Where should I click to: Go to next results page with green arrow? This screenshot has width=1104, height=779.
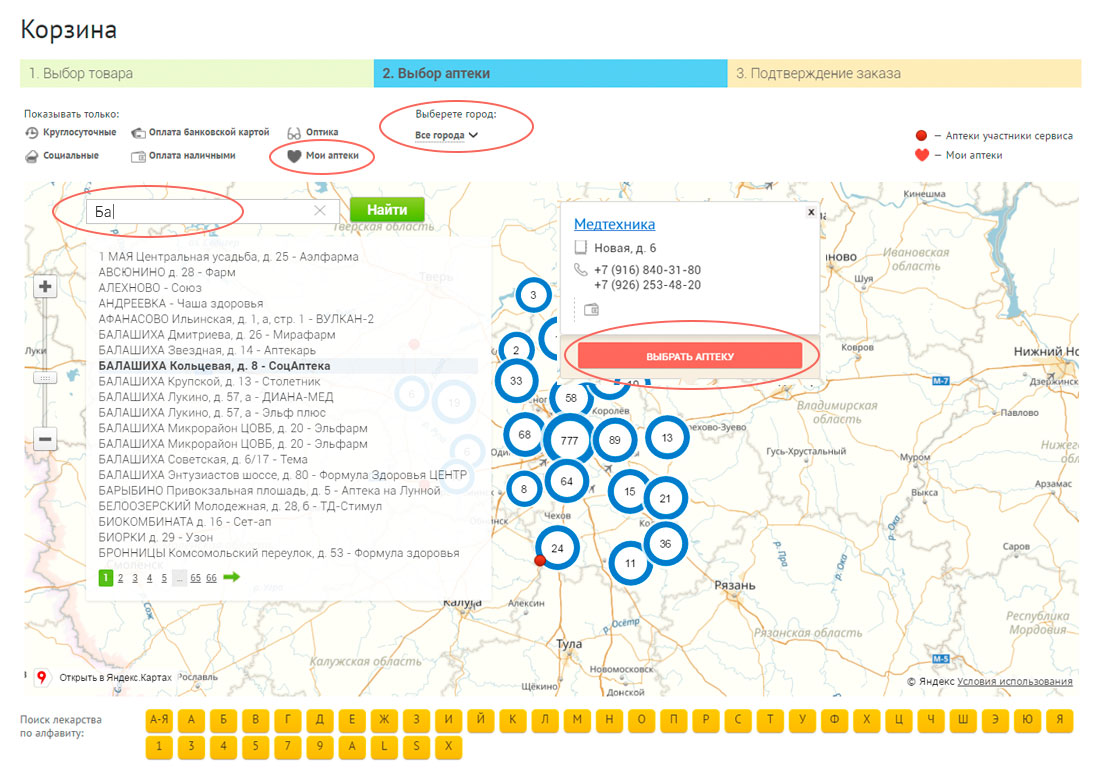click(x=231, y=578)
